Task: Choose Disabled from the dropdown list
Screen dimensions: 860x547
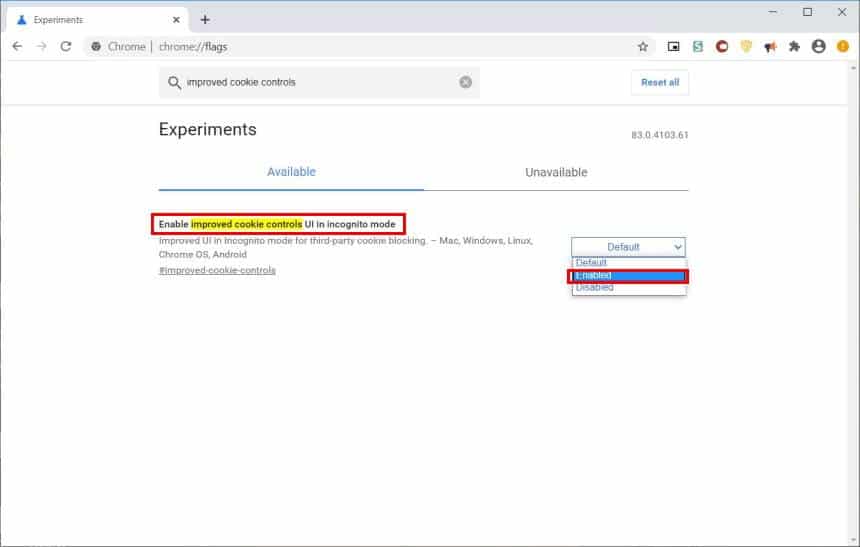Action: pyautogui.click(x=629, y=287)
